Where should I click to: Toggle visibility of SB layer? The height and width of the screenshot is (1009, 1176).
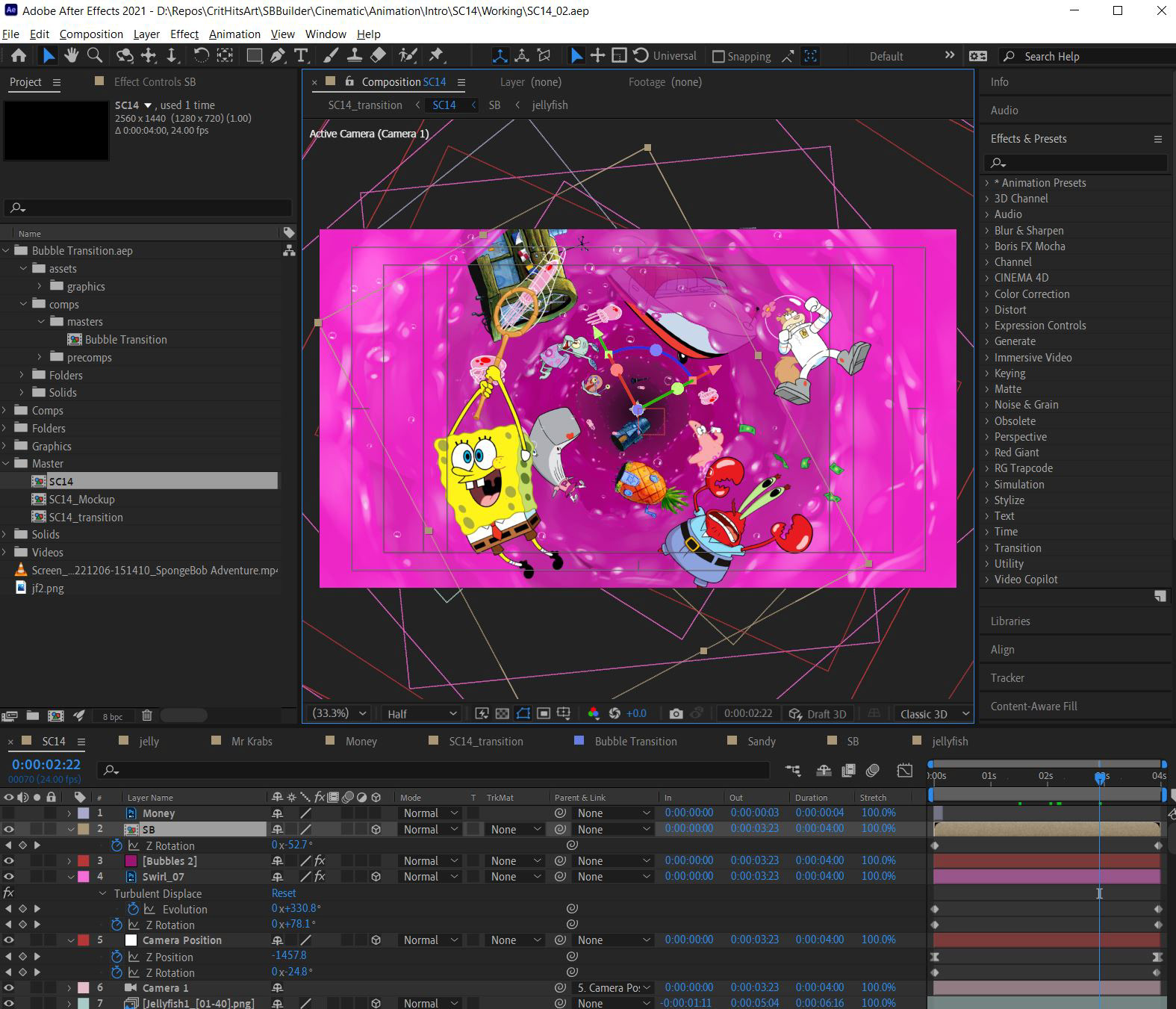click(9, 830)
